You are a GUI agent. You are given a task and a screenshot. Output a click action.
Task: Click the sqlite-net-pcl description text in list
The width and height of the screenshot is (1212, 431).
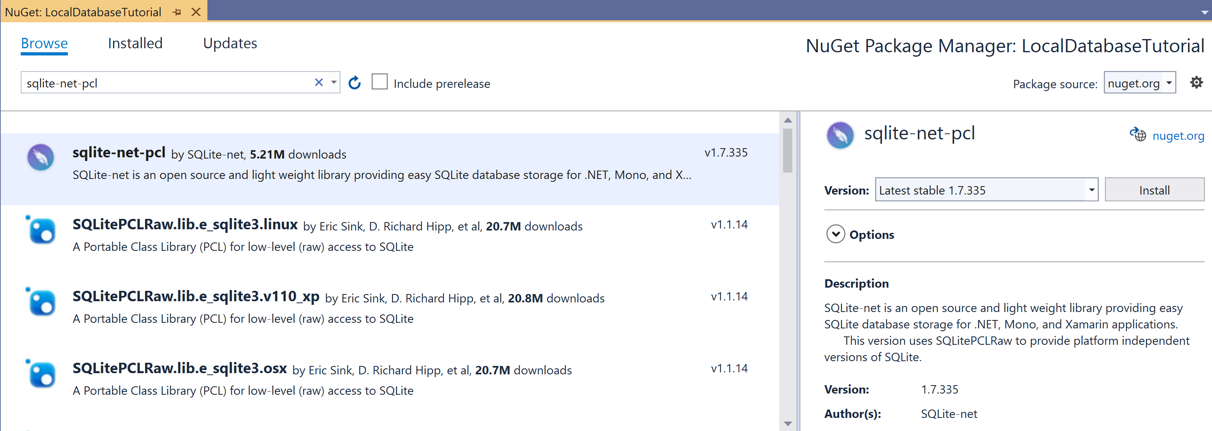click(x=382, y=175)
